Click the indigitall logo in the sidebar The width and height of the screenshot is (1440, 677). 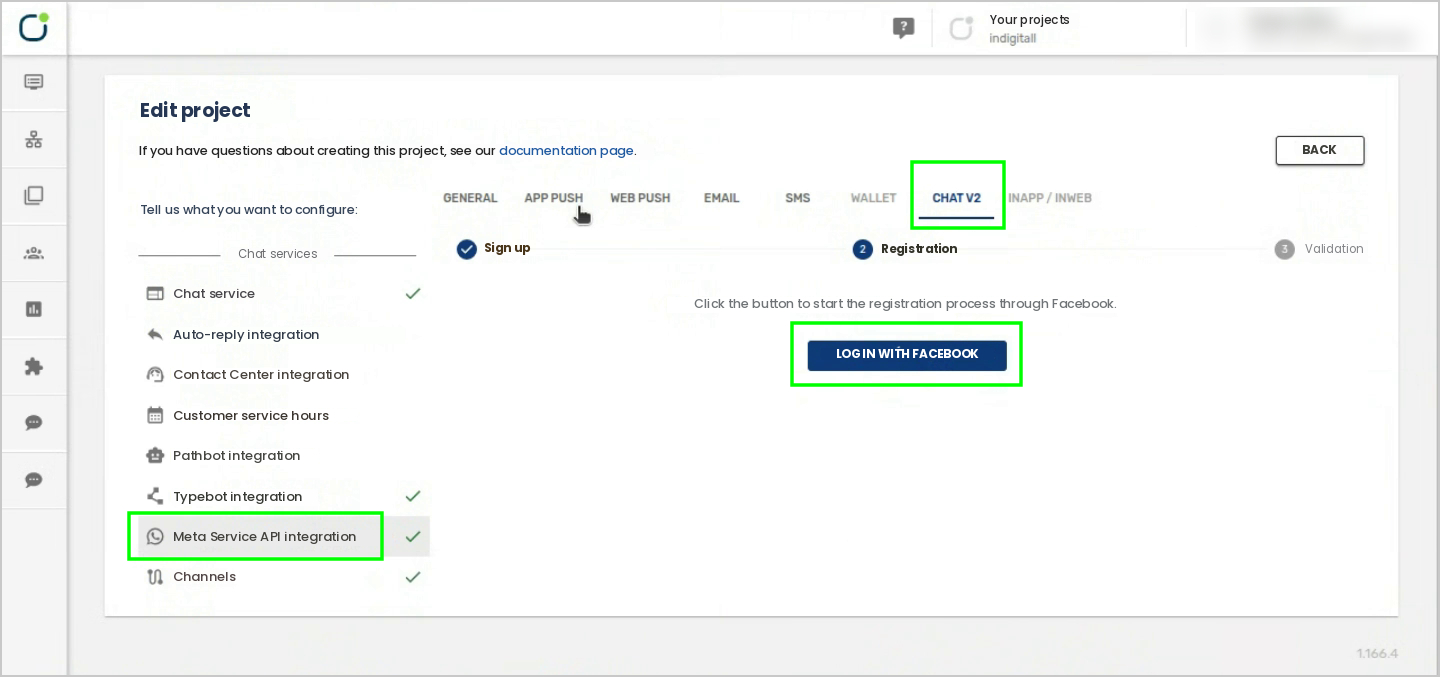tap(34, 27)
